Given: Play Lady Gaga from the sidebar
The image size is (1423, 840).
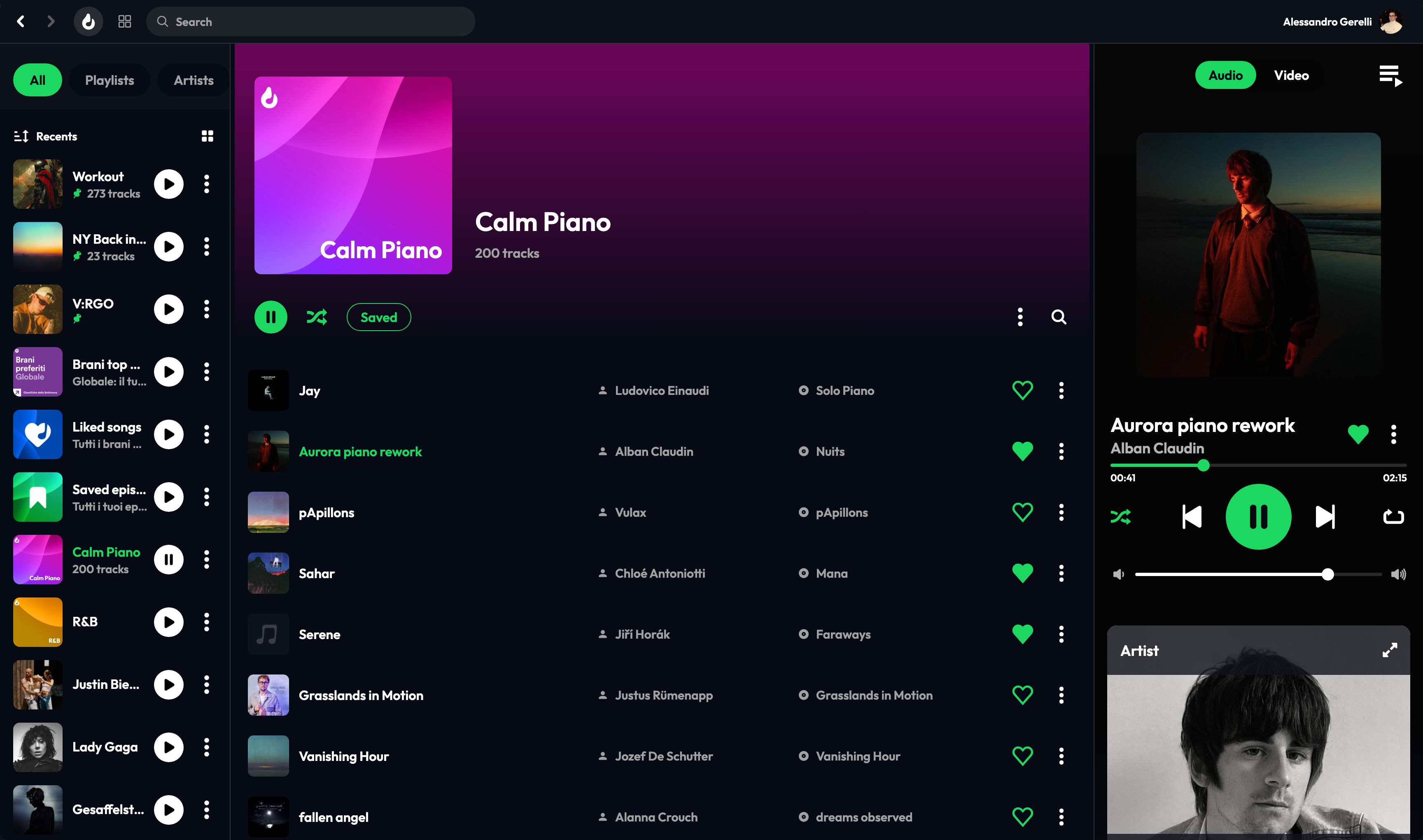Looking at the screenshot, I should [169, 747].
